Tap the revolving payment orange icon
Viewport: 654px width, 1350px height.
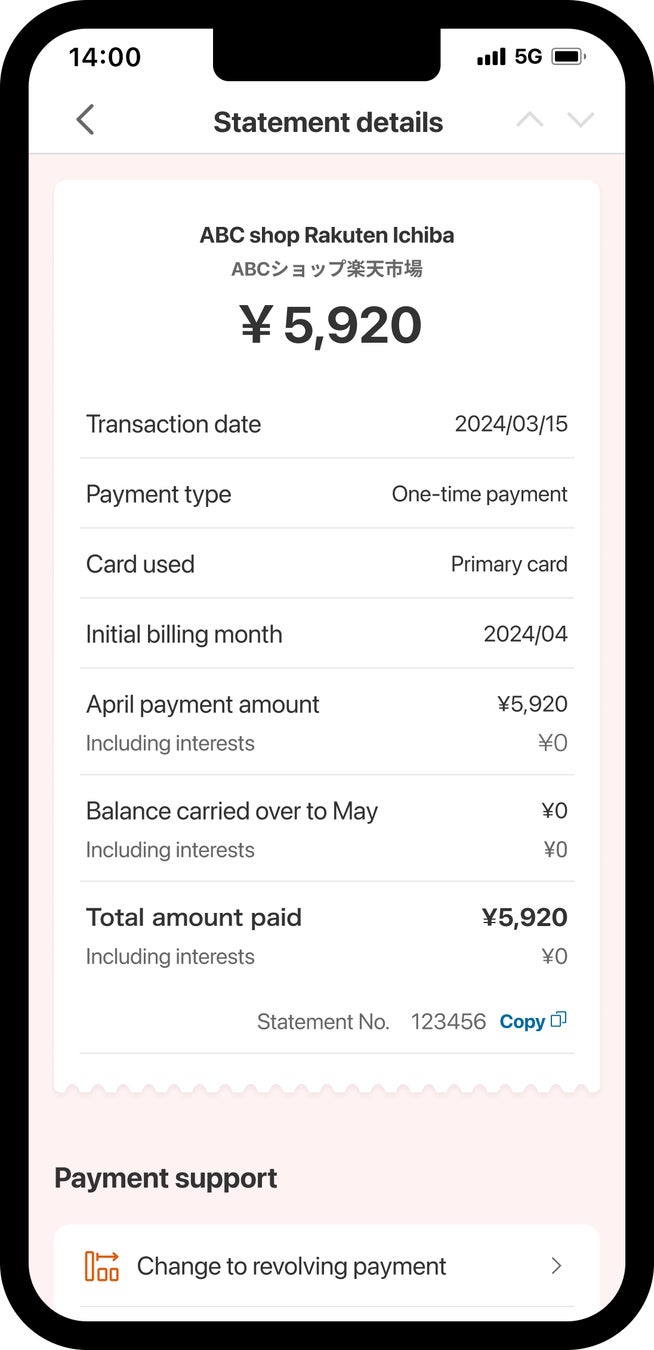(102, 1266)
